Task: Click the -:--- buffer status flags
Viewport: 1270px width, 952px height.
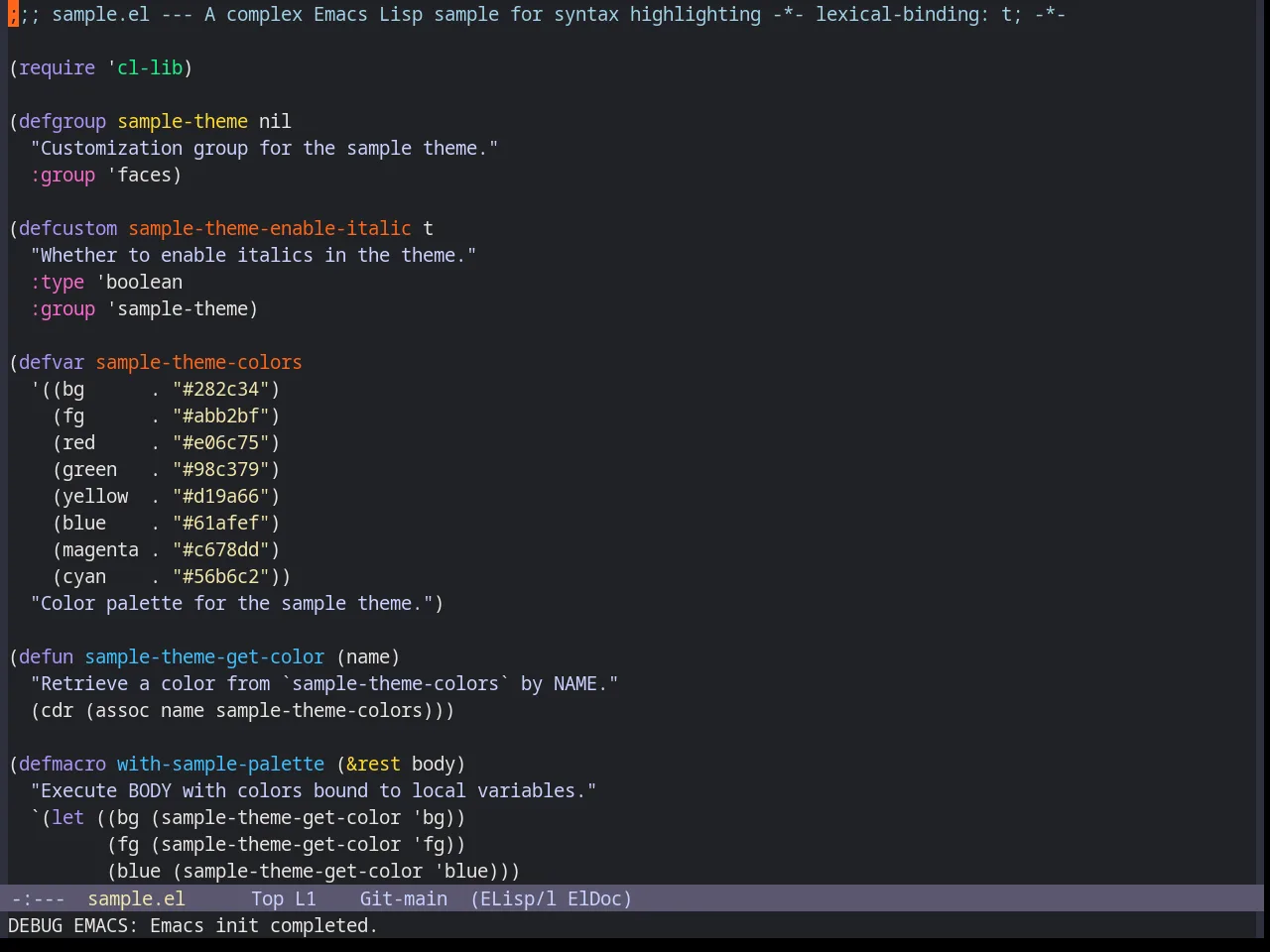Action: coord(38,898)
